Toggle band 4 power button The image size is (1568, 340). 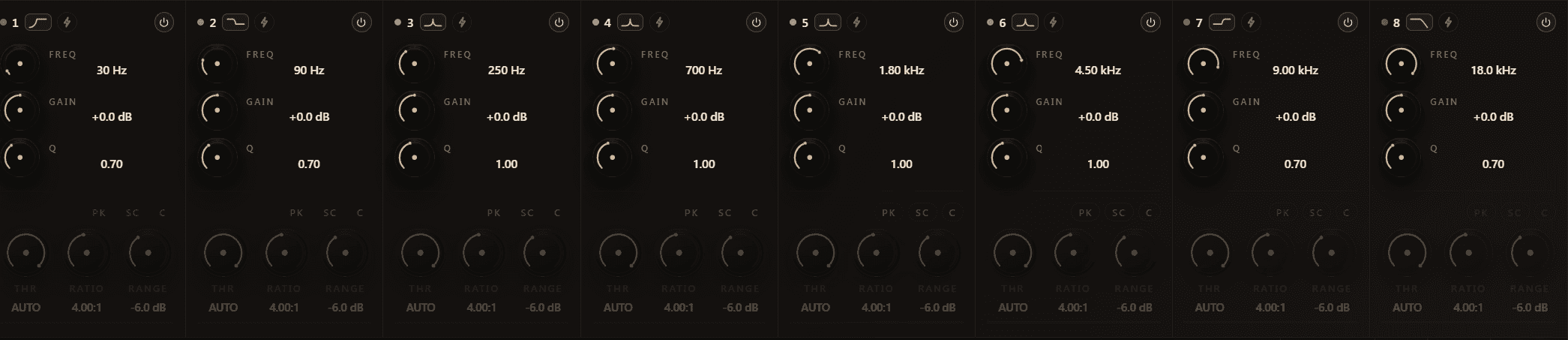[755, 23]
